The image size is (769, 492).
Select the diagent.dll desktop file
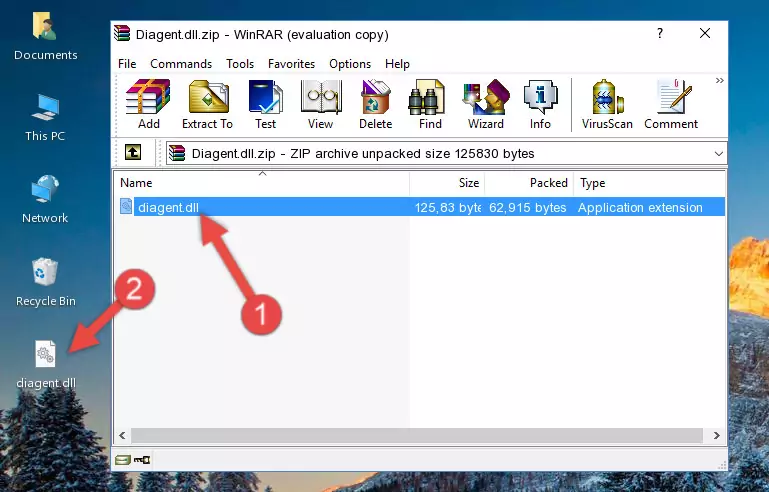click(46, 364)
